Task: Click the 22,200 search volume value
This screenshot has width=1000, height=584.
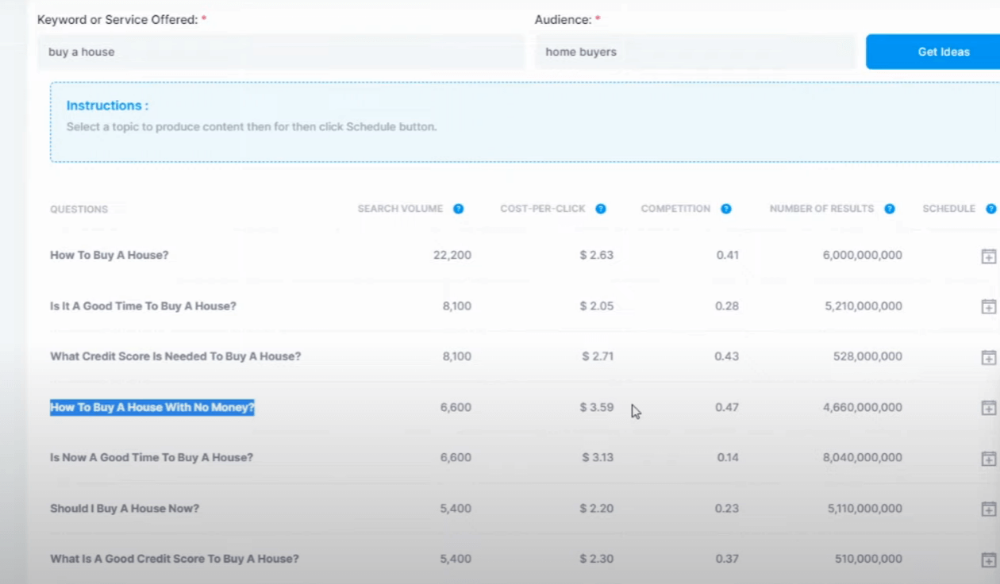Action: pyautogui.click(x=452, y=255)
